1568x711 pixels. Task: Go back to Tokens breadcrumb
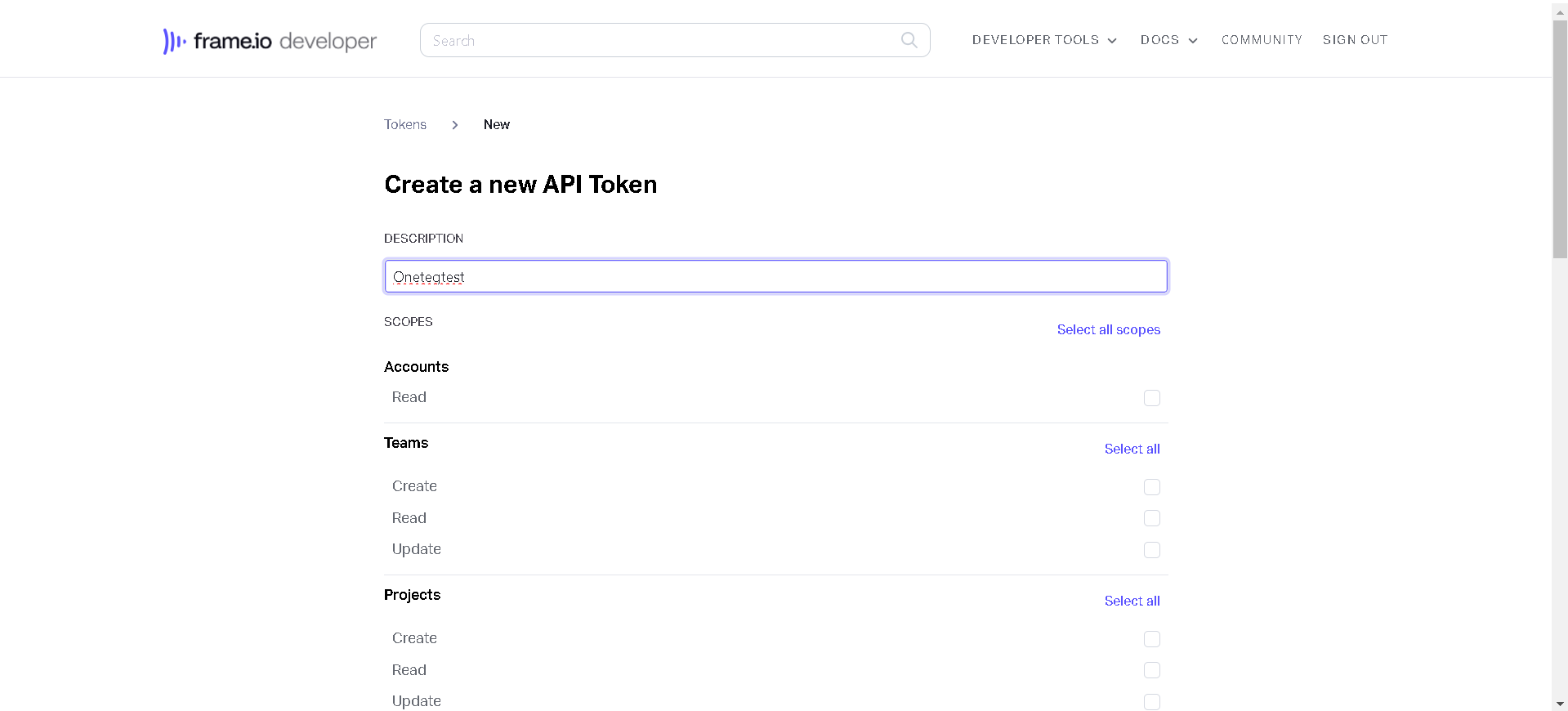point(405,124)
